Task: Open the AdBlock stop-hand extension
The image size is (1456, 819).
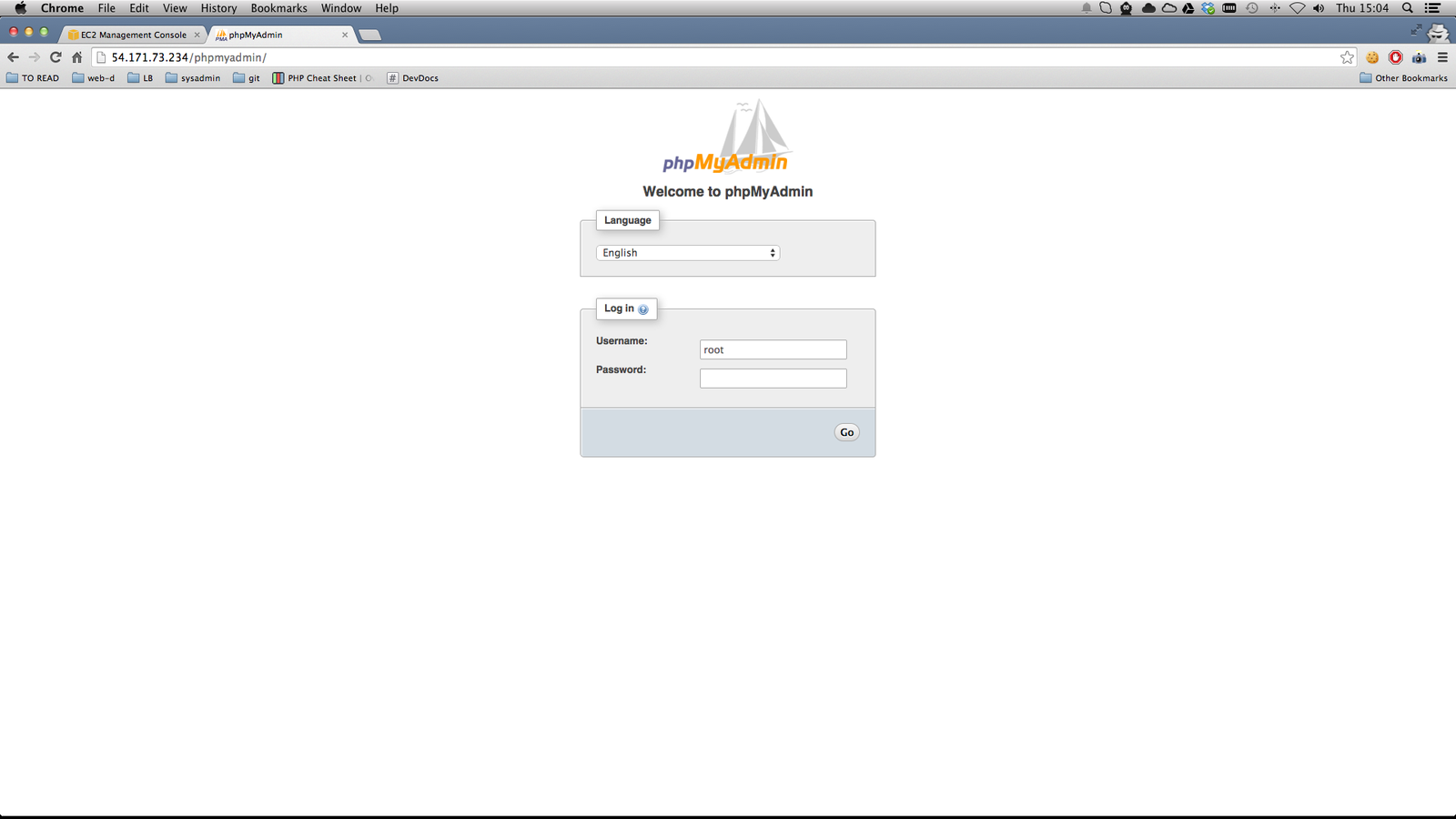Action: point(1396,57)
